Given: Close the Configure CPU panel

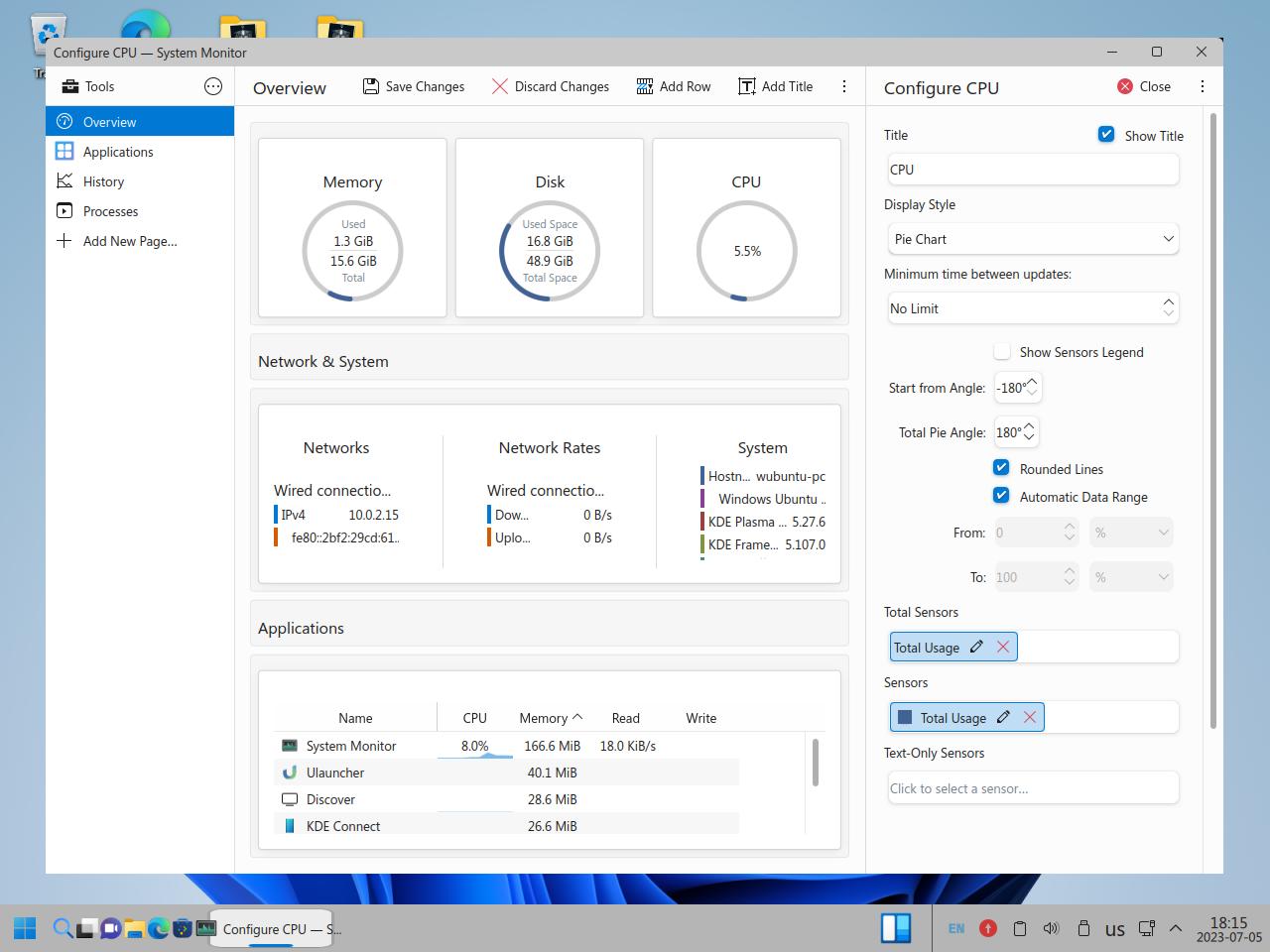Looking at the screenshot, I should (1144, 86).
